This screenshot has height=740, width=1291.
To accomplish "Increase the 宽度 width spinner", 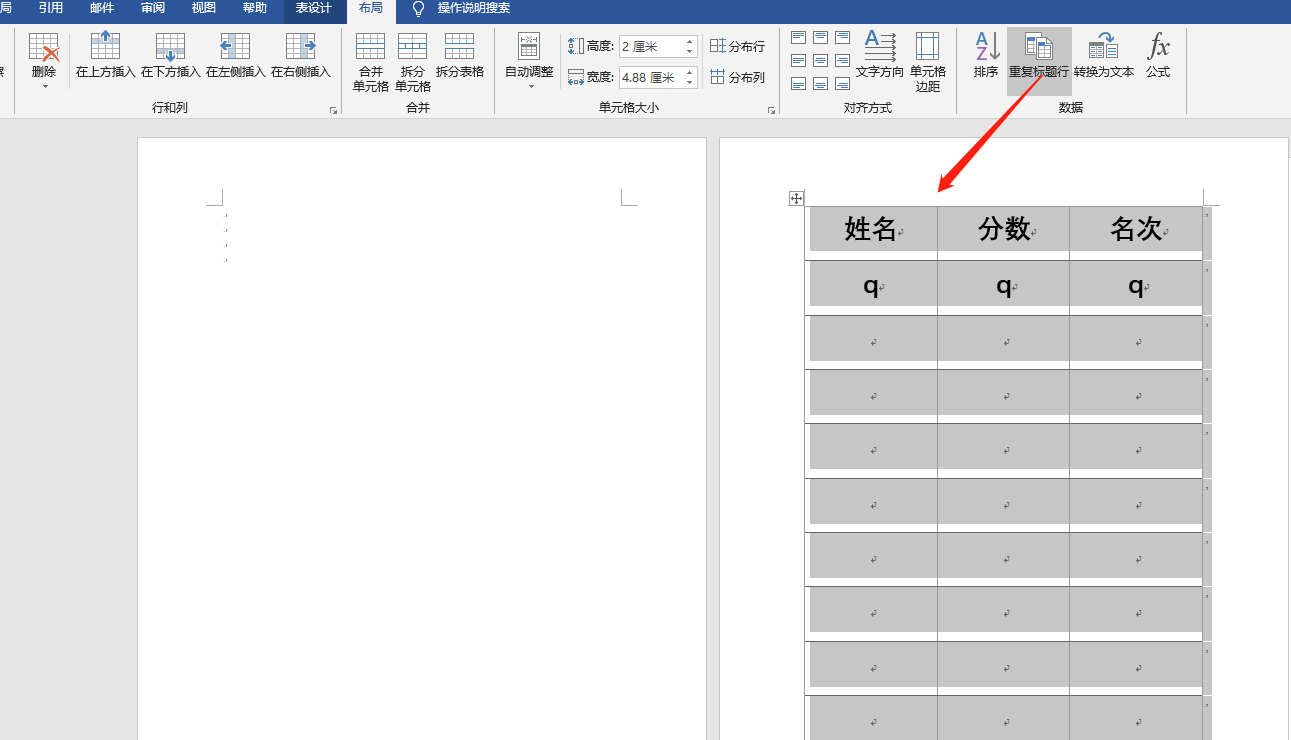I will point(689,72).
